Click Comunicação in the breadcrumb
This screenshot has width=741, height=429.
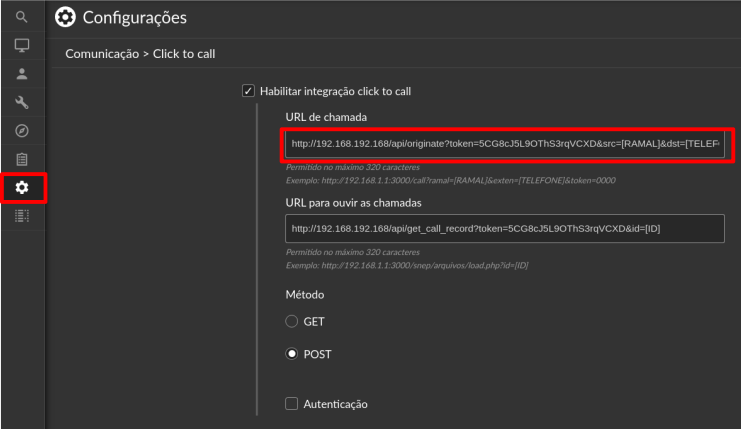tap(102, 54)
